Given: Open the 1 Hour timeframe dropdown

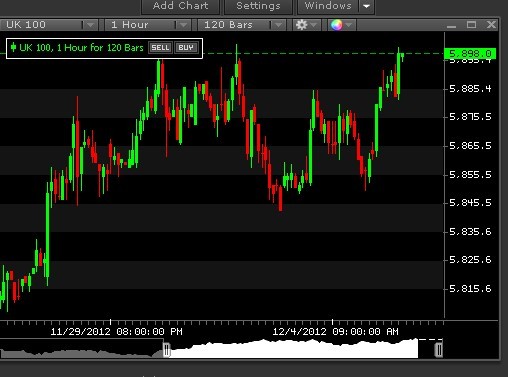Looking at the screenshot, I should [148, 25].
